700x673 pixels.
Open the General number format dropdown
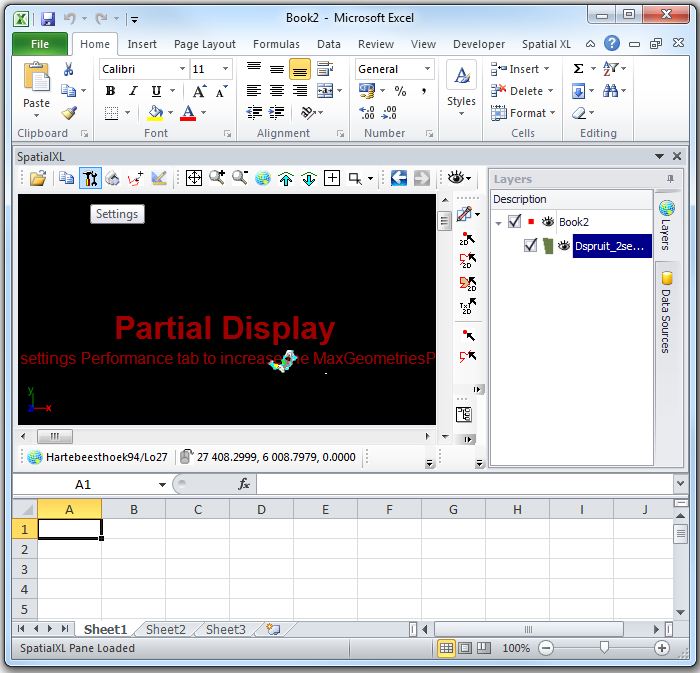click(x=428, y=69)
